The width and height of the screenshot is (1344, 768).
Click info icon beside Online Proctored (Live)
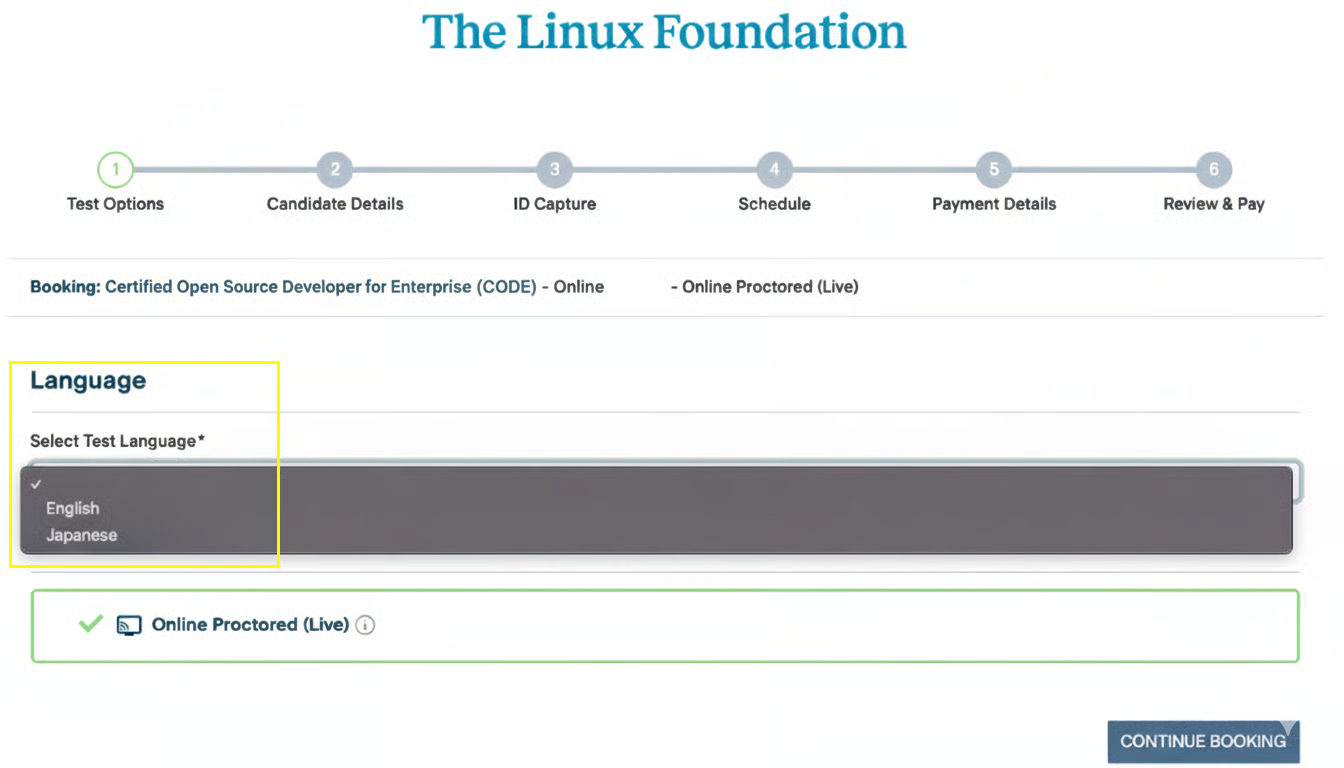(x=366, y=626)
